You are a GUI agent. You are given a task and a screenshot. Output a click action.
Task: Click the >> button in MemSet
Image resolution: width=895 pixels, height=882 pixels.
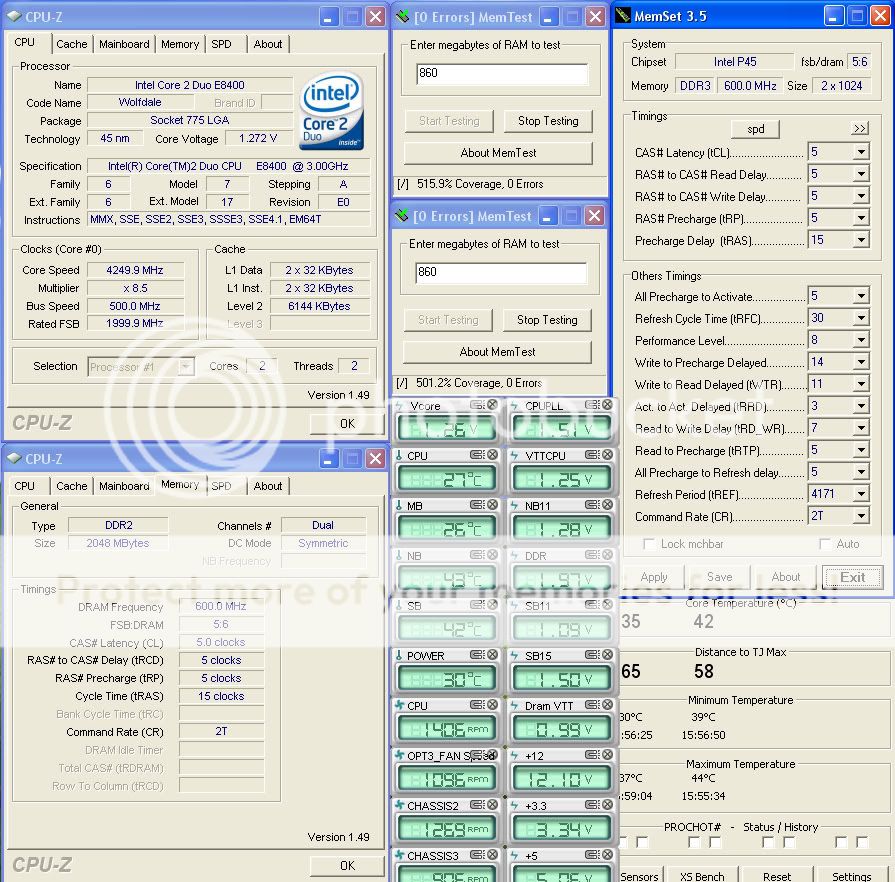860,128
